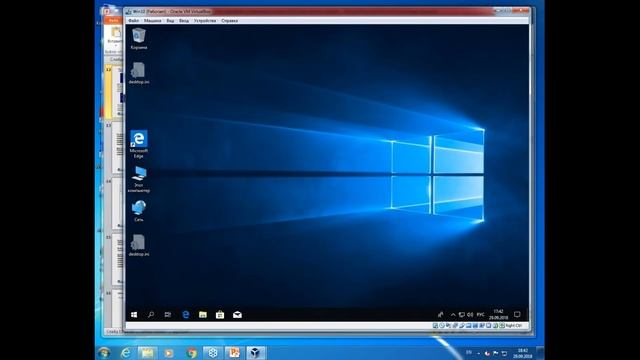
Task: Launch Chrome from the host taskbar
Action: pos(191,353)
